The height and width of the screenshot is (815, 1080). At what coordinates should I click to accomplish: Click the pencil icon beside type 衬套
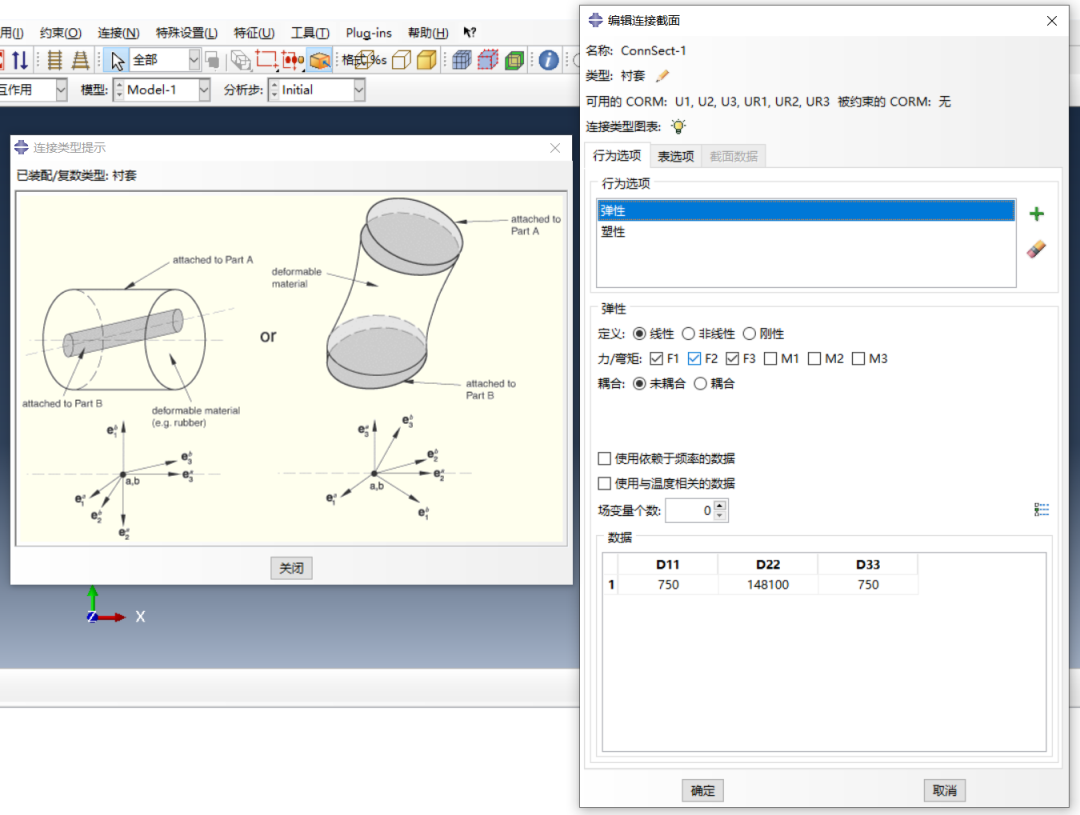pyautogui.click(x=663, y=76)
